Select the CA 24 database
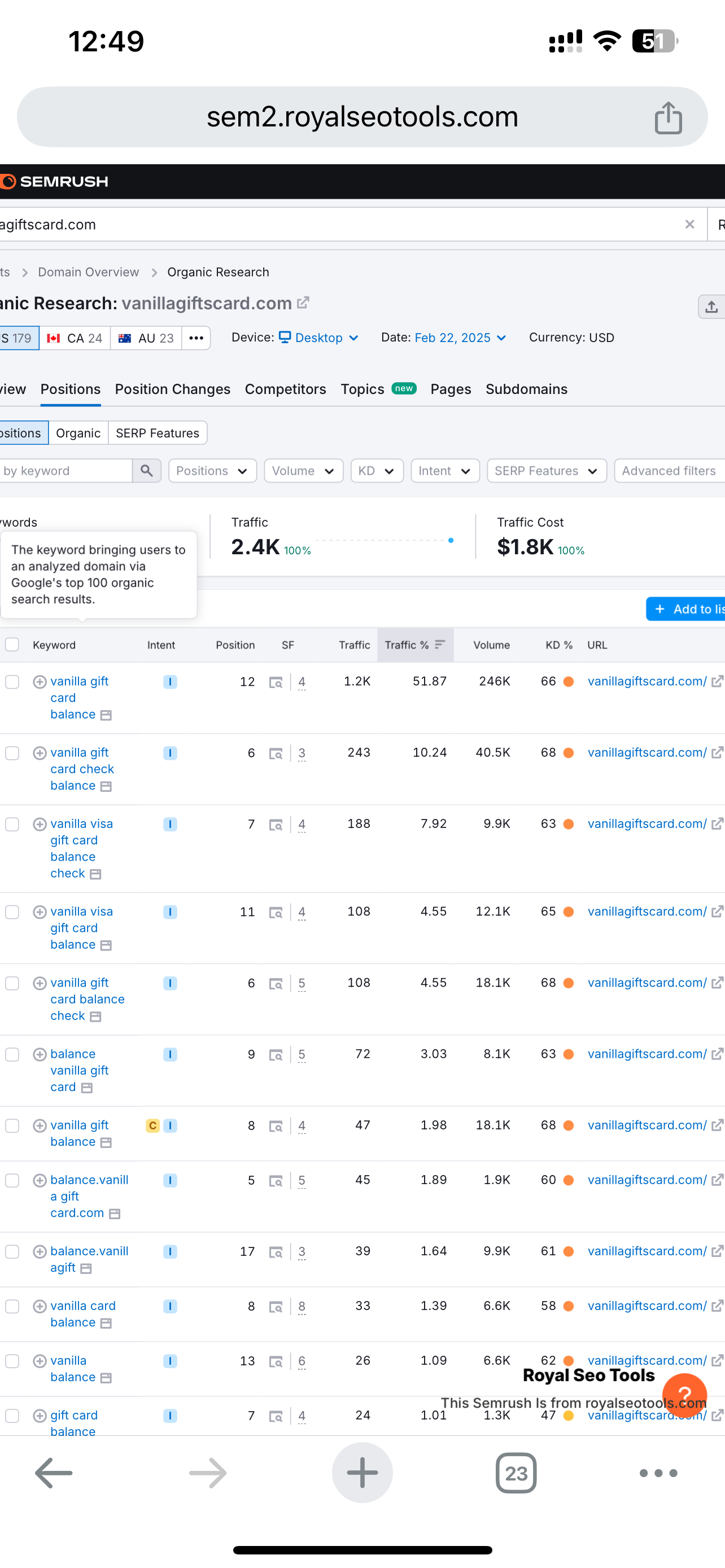 [75, 338]
